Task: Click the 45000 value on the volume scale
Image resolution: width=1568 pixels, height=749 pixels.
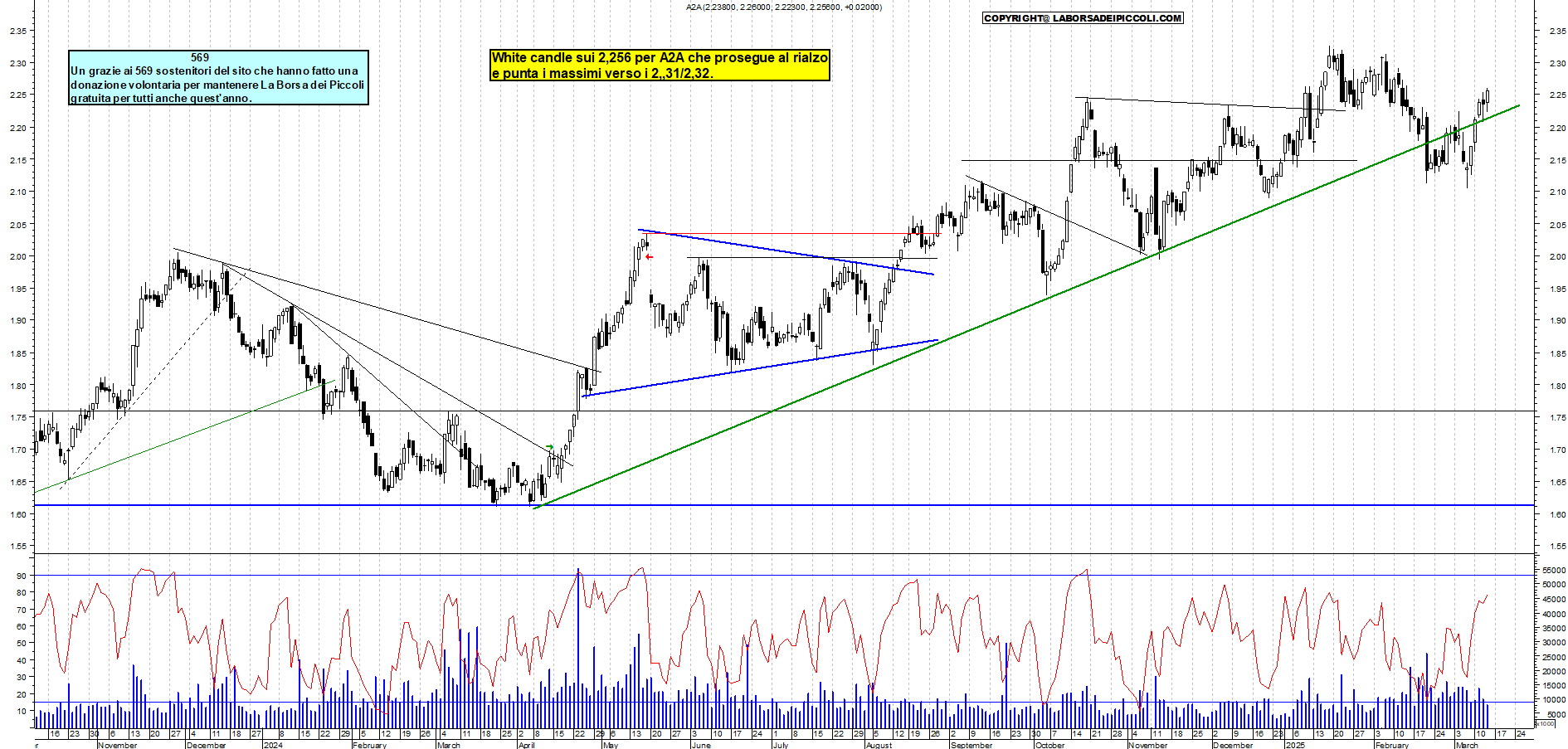Action: (1554, 599)
